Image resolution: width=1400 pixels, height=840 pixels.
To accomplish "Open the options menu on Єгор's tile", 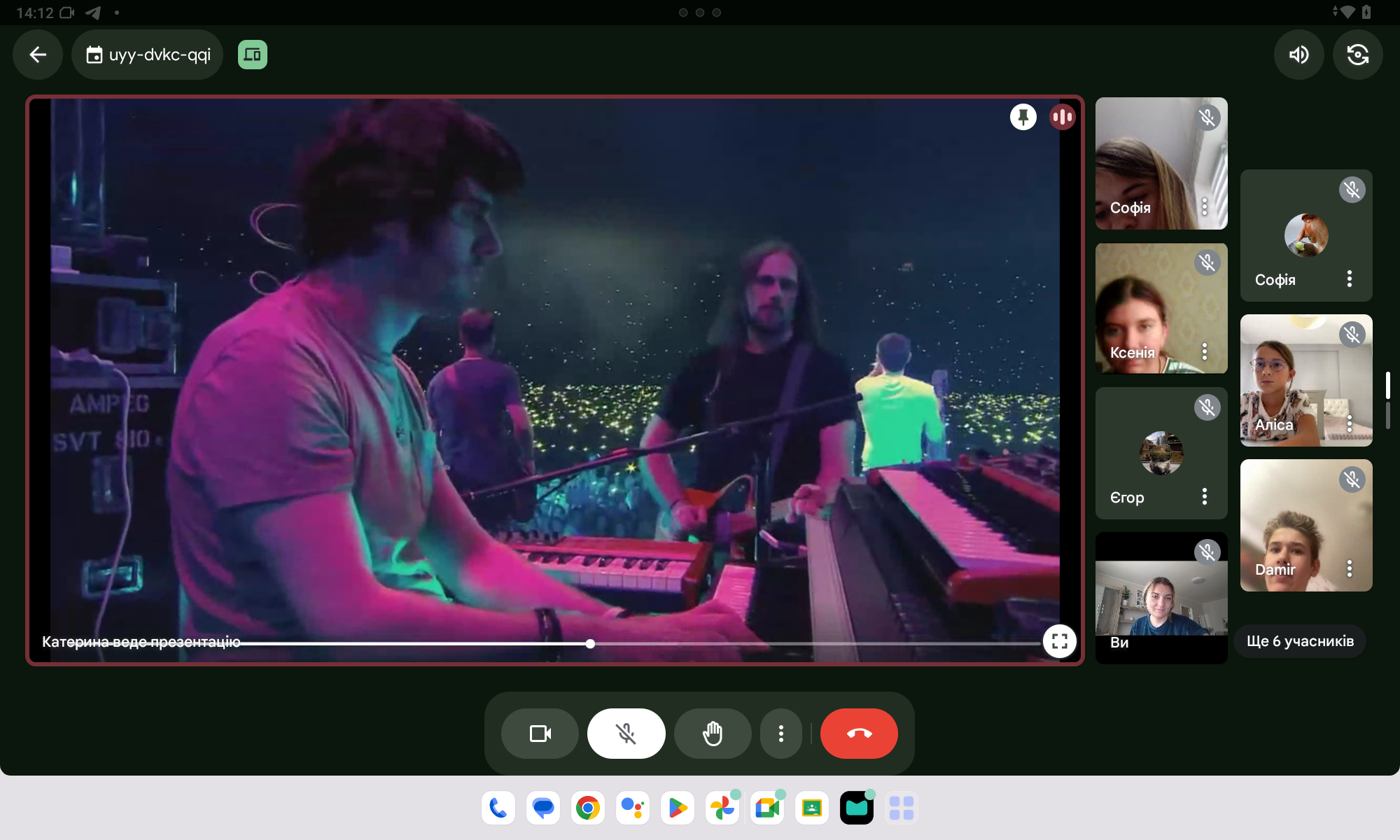I will tap(1204, 496).
